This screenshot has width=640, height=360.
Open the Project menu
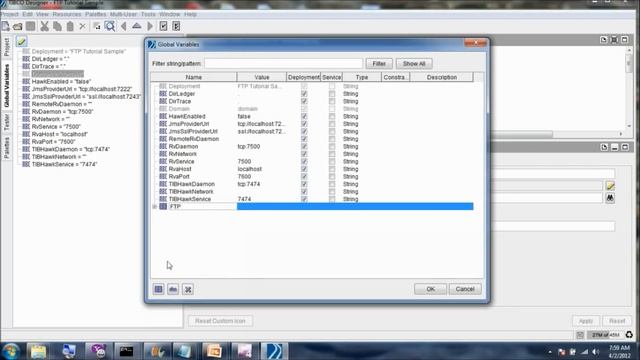click(x=9, y=14)
